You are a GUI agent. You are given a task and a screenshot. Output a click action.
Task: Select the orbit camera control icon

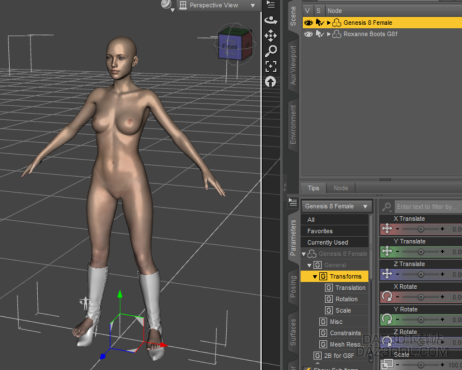271,21
